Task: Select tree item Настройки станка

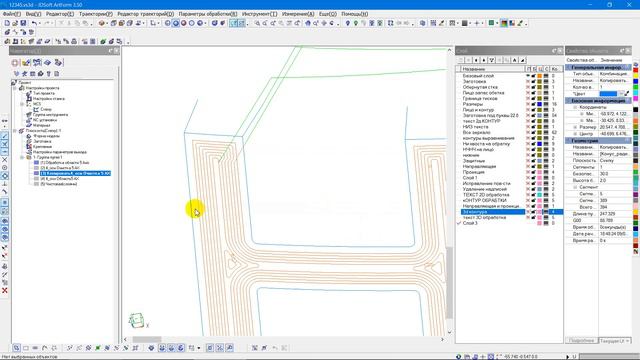Action: (x=49, y=99)
